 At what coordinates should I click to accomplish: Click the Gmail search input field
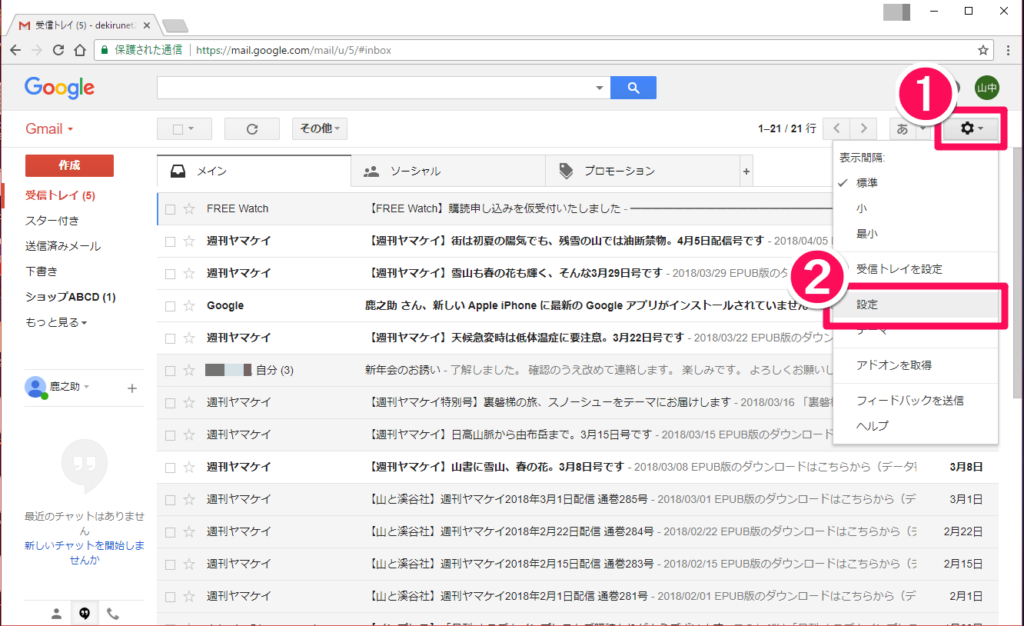pyautogui.click(x=375, y=87)
